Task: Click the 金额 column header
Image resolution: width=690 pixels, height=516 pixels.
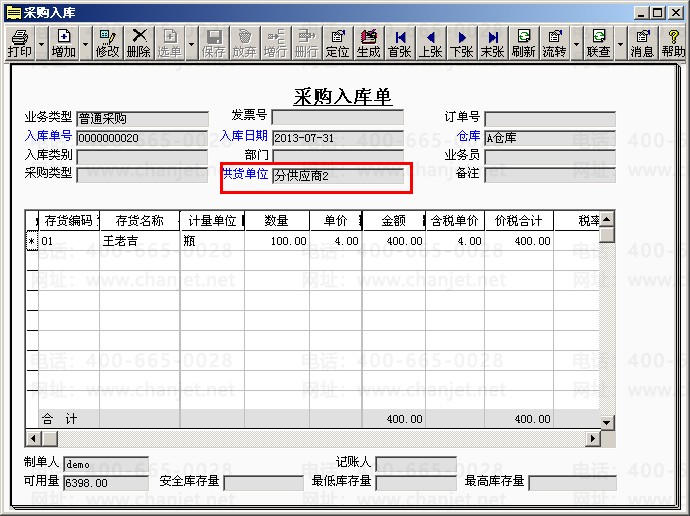Action: pos(393,220)
